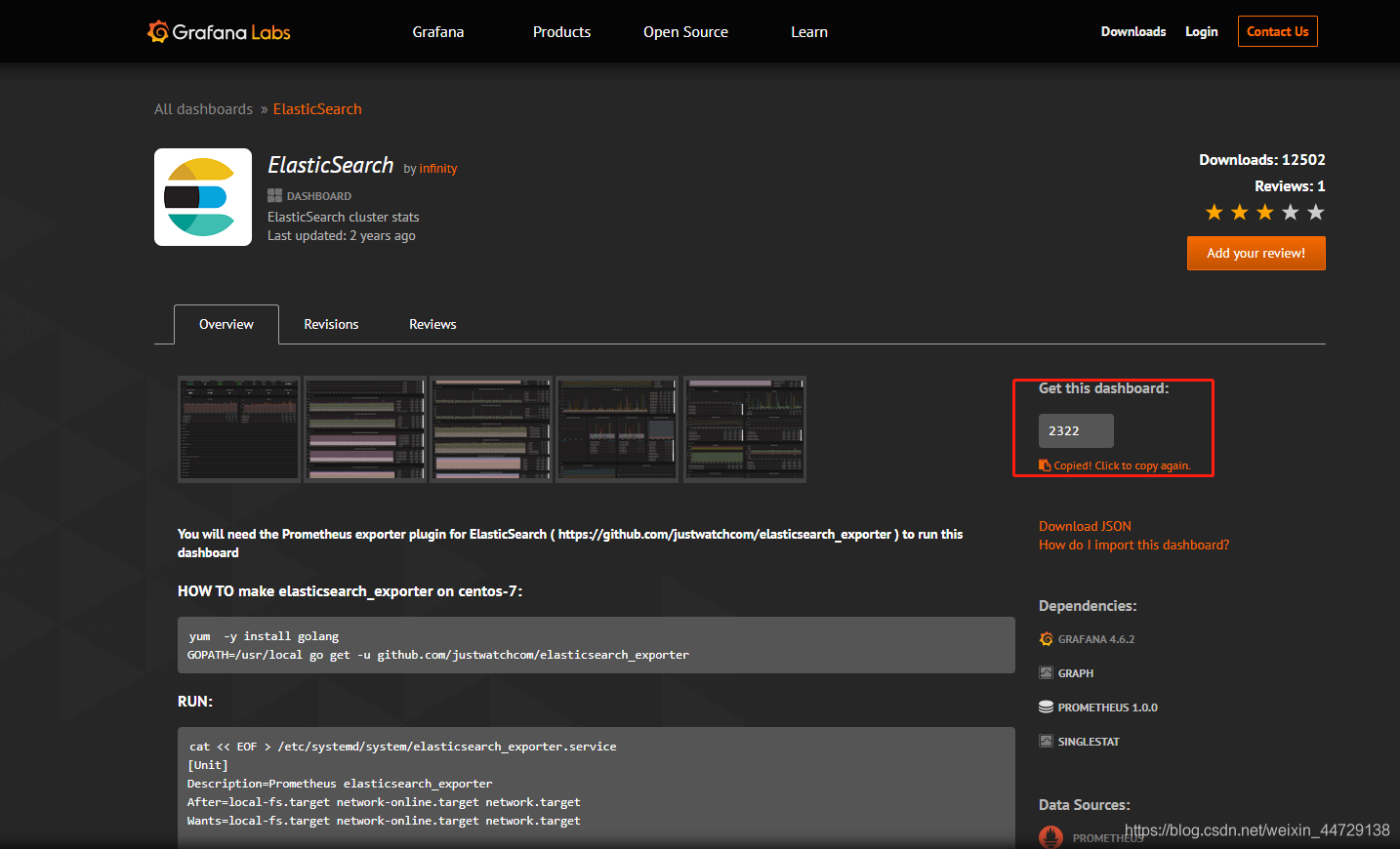The image size is (1400, 849).
Task: Click the Last updated: 2 years ago text
Action: 342,236
